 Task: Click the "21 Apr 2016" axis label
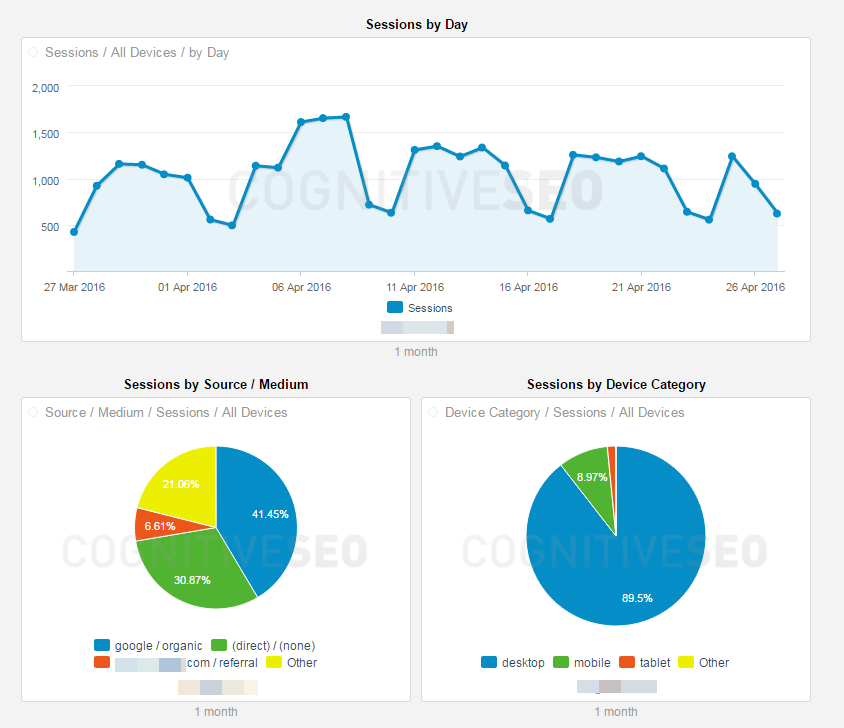(642, 287)
